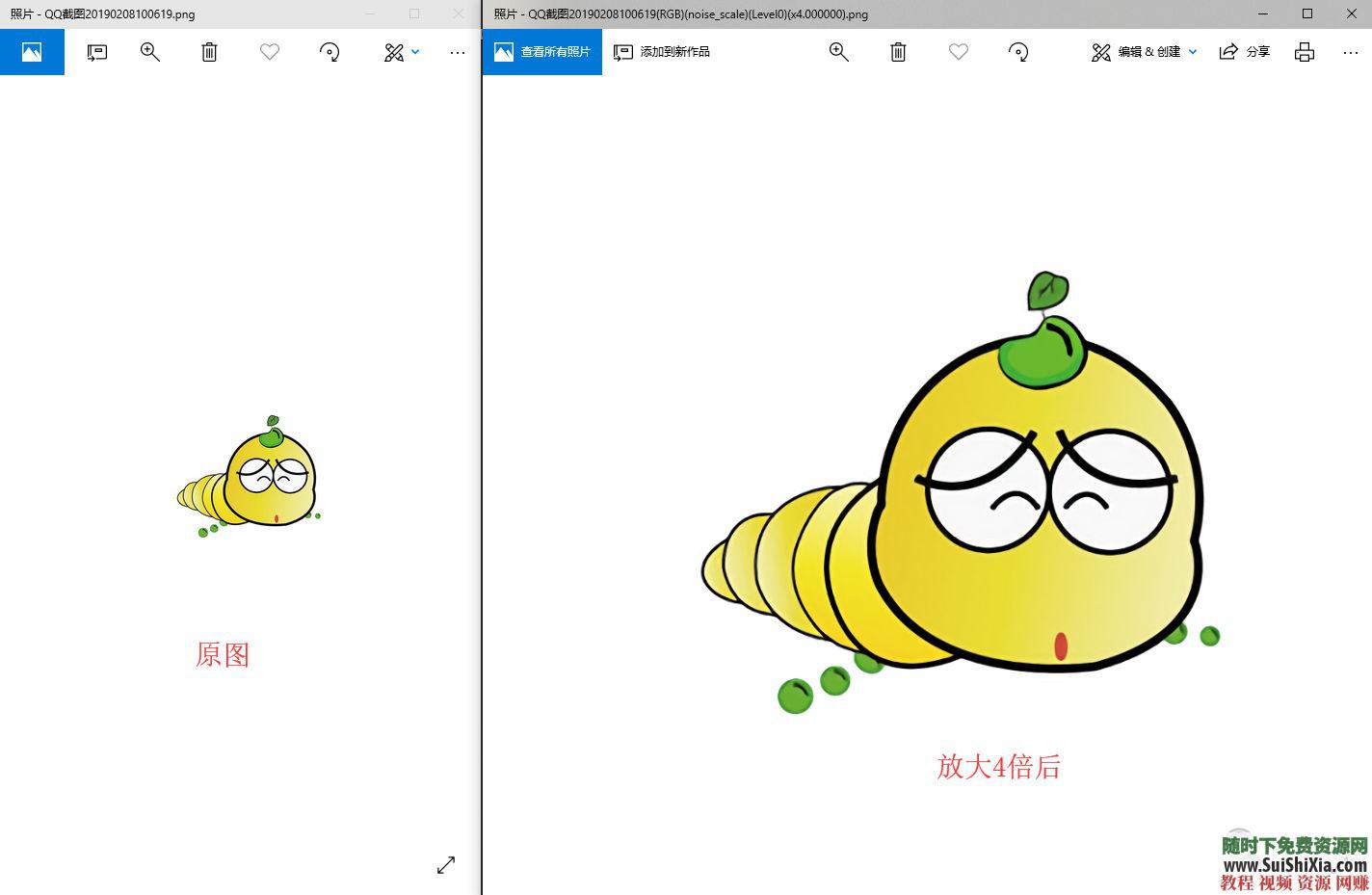Viewport: 1372px width, 895px height.
Task: Favorite the photo with left window heart
Action: [x=270, y=52]
